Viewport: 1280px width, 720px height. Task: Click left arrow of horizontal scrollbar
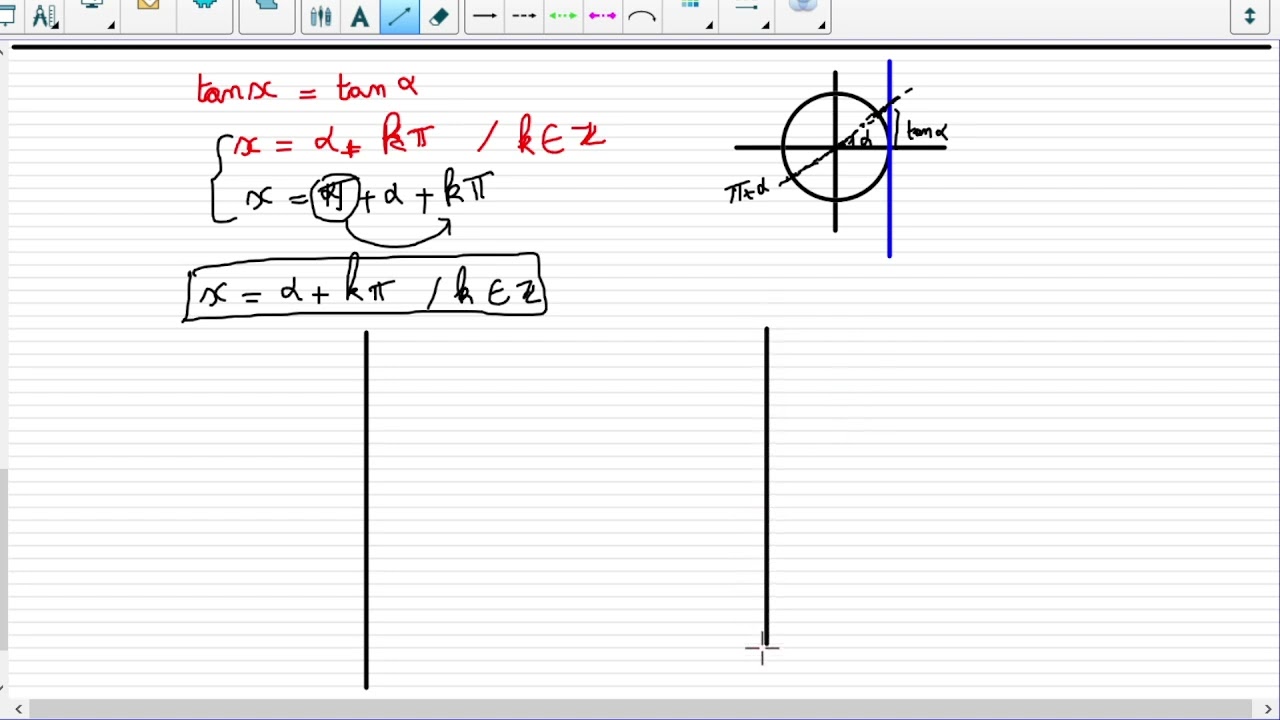point(18,709)
